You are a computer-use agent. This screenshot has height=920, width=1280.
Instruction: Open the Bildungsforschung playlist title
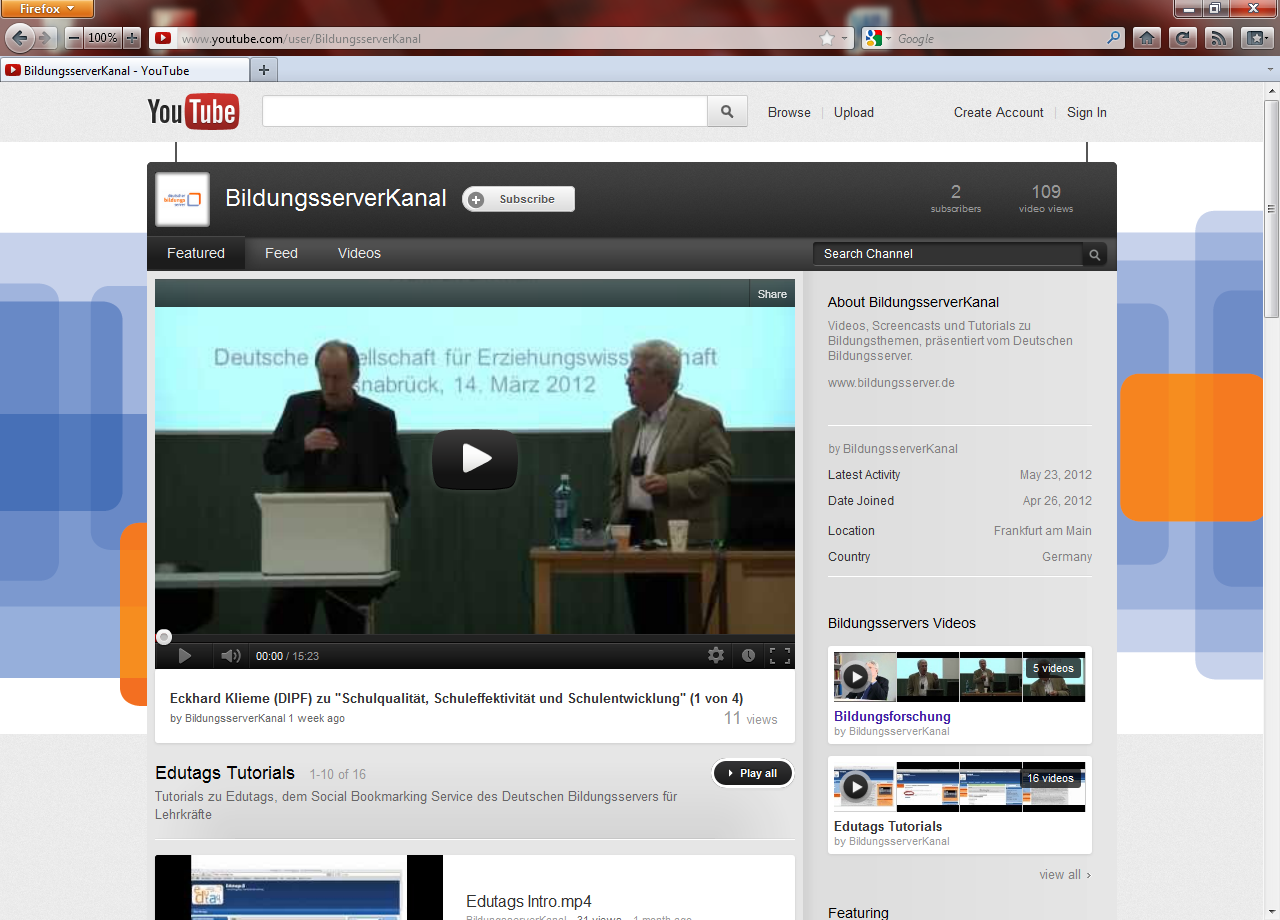(x=892, y=716)
